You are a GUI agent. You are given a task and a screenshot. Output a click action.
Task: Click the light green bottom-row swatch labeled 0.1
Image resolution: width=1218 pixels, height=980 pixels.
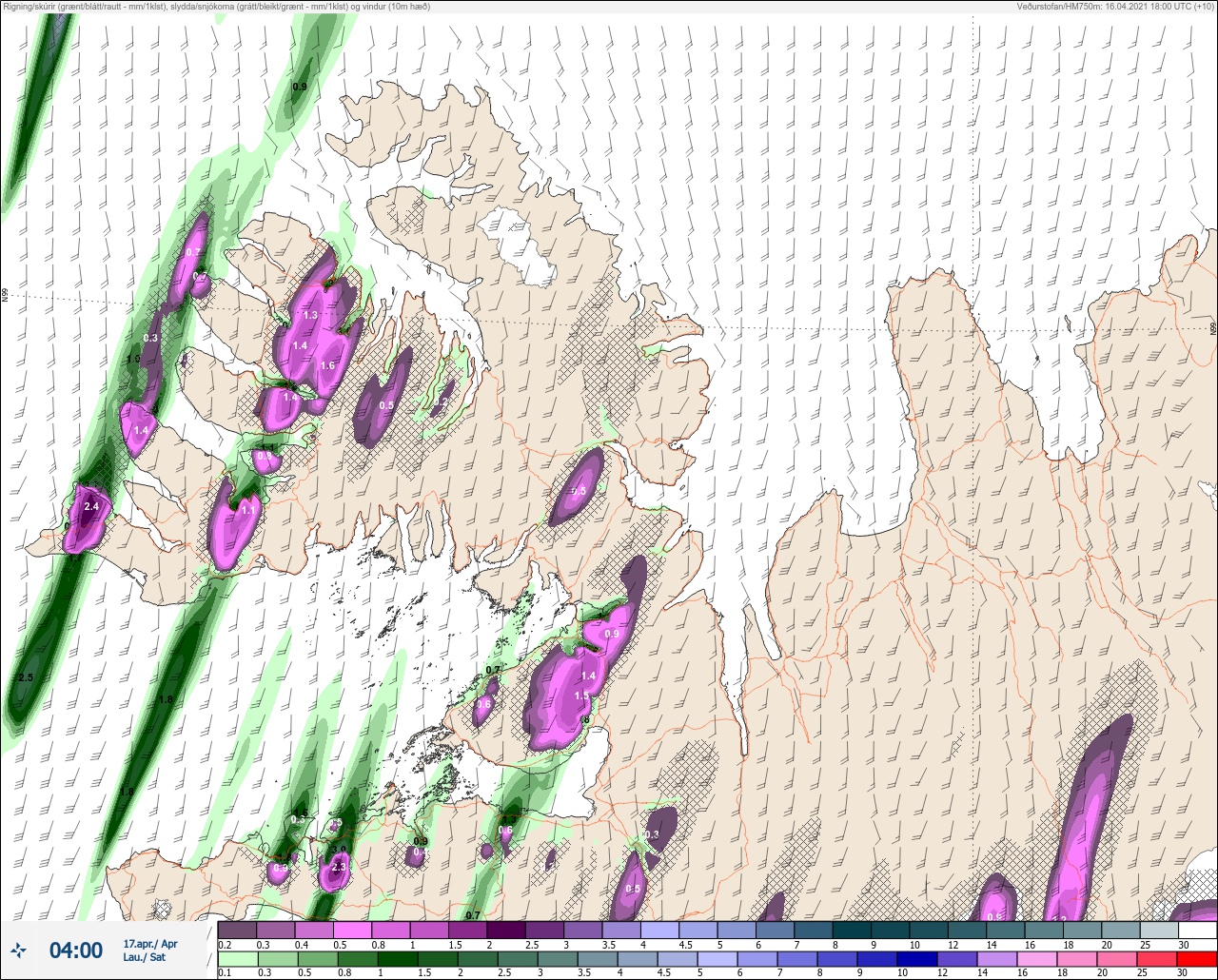tap(238, 958)
